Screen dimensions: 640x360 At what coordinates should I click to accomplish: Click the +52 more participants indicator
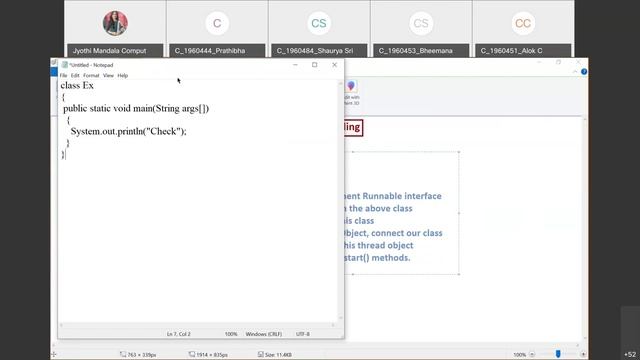click(x=630, y=354)
